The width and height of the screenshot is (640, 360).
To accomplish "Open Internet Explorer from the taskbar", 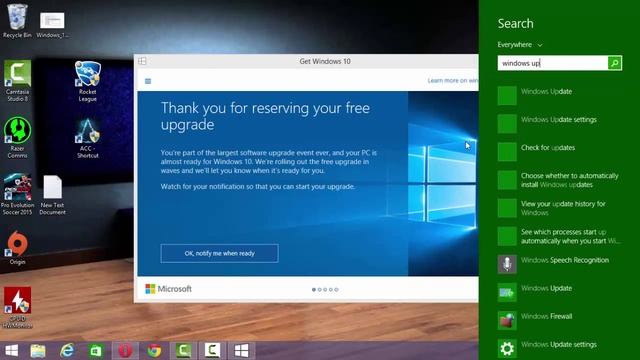I will [x=67, y=351].
